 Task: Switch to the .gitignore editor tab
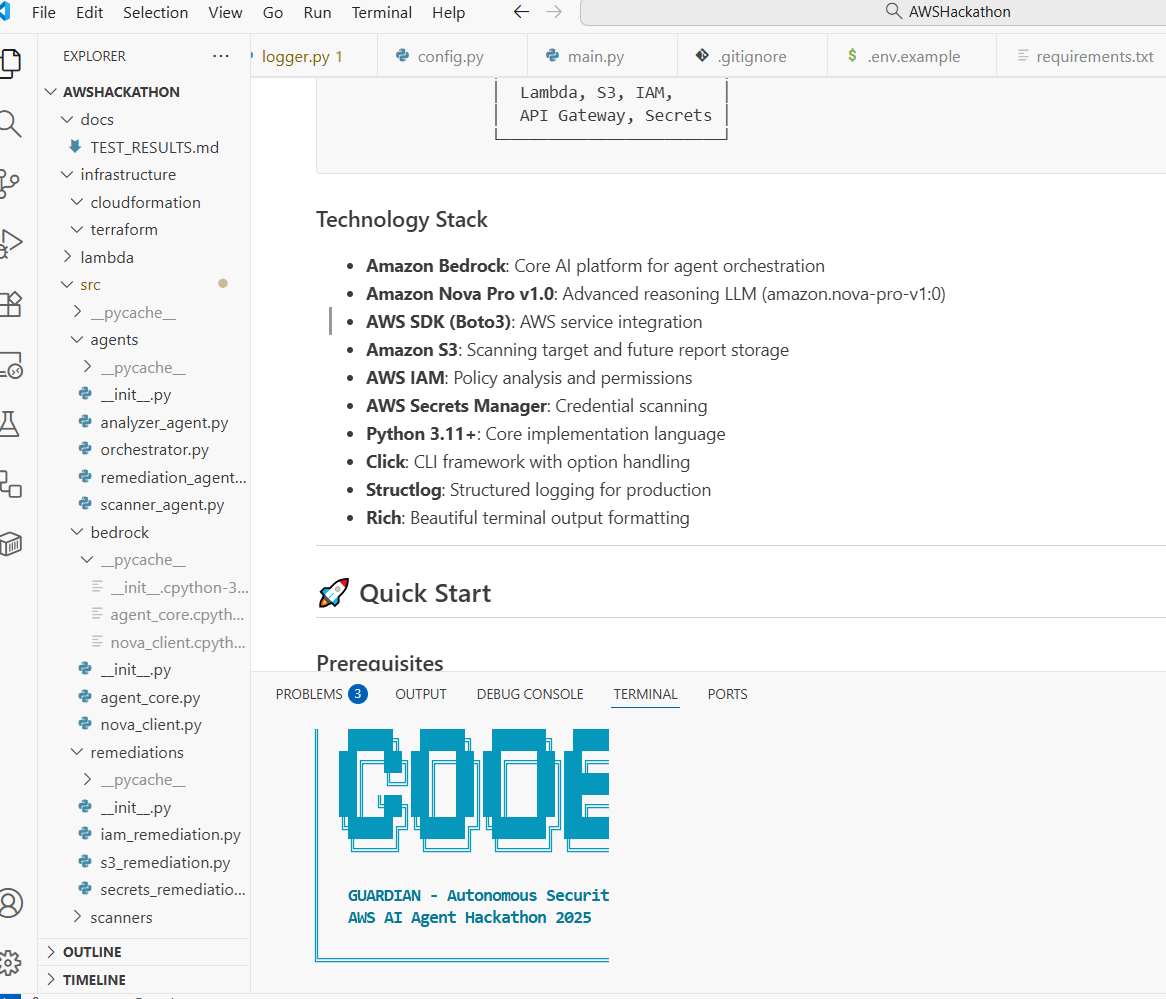752,57
